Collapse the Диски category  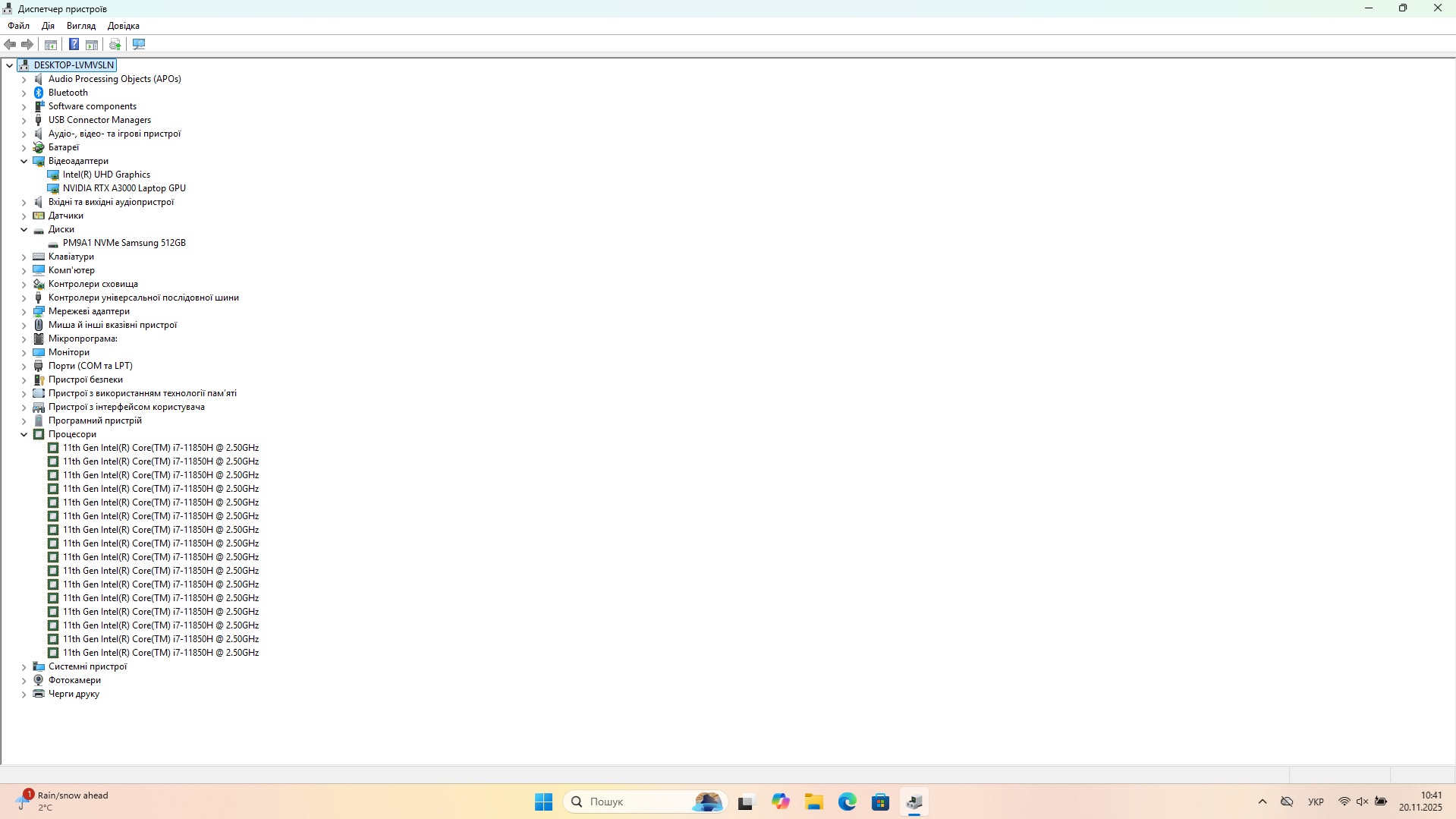click(24, 229)
